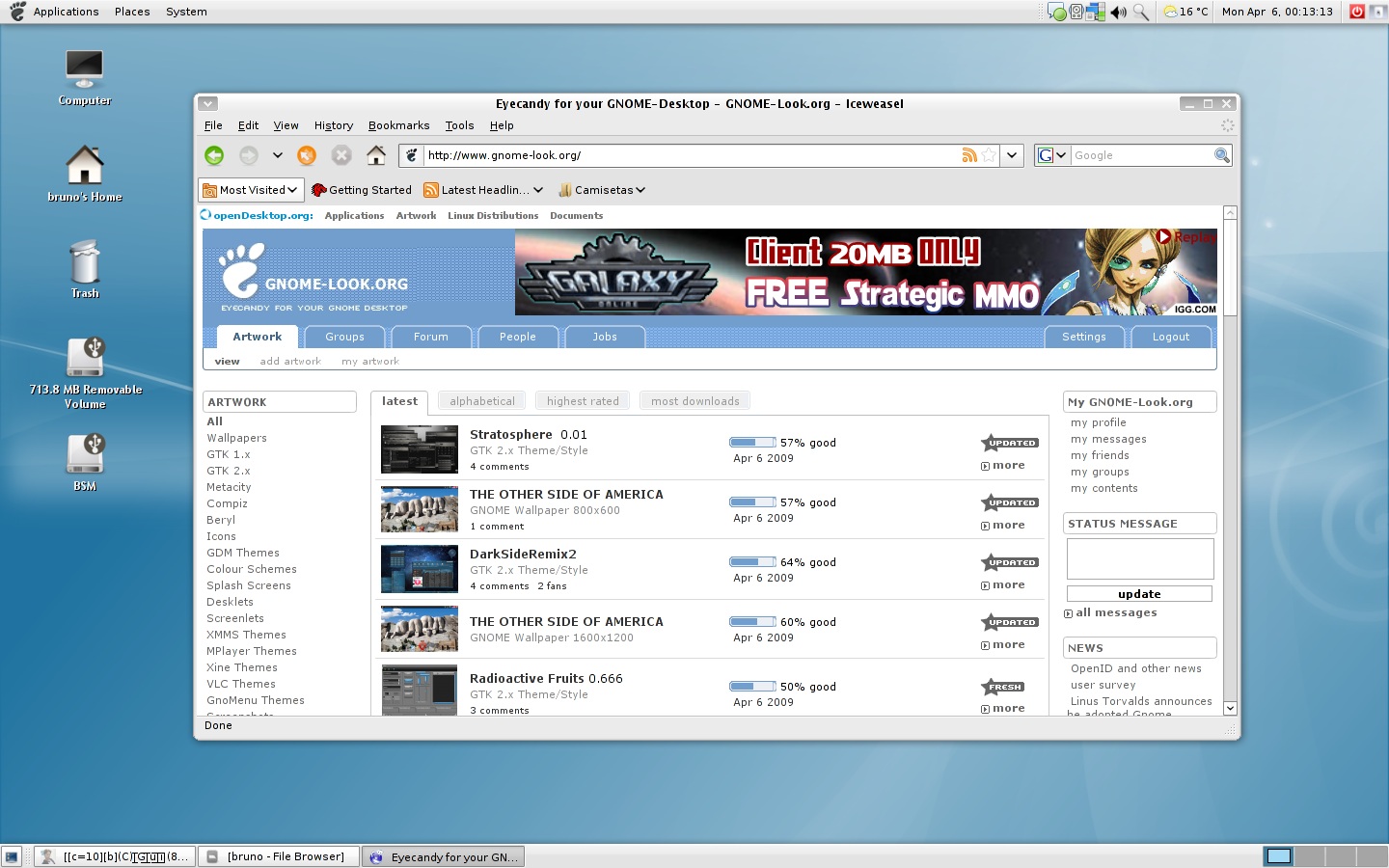1389x868 pixels.
Task: Open the my messages link
Action: [1108, 439]
